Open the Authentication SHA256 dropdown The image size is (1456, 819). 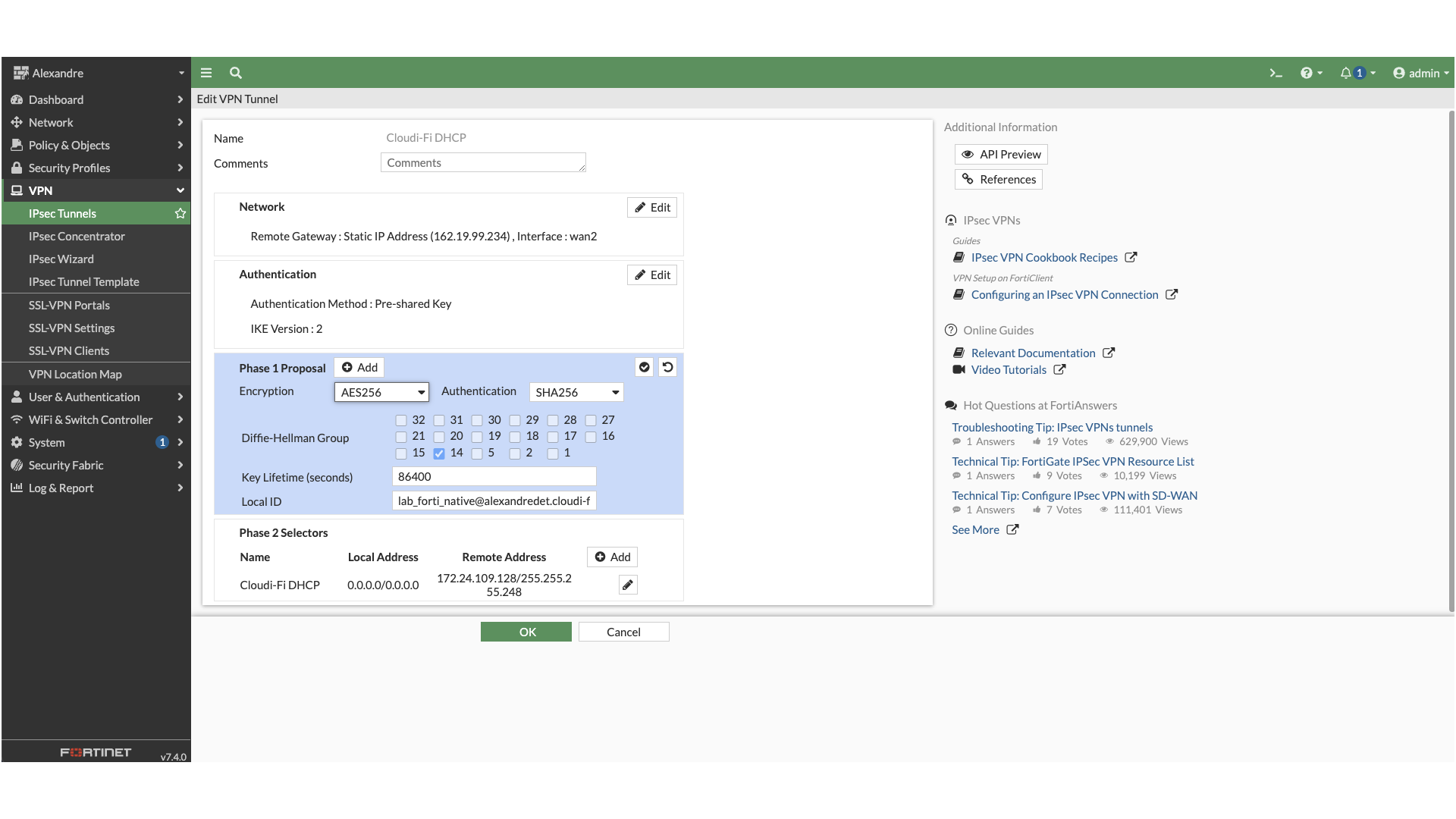pyautogui.click(x=576, y=392)
